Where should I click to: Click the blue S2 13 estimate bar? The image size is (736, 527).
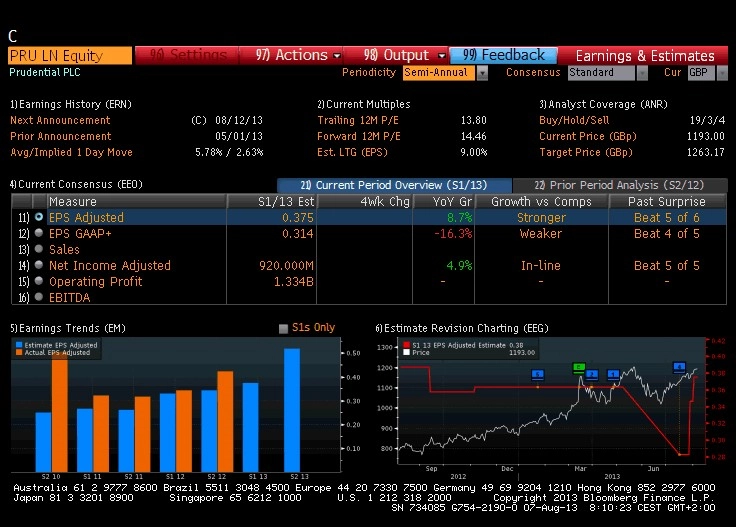tap(292, 410)
